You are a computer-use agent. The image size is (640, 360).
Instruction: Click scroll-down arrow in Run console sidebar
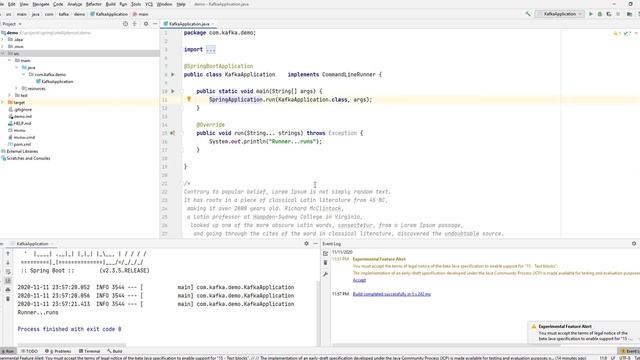[x=8, y=262]
